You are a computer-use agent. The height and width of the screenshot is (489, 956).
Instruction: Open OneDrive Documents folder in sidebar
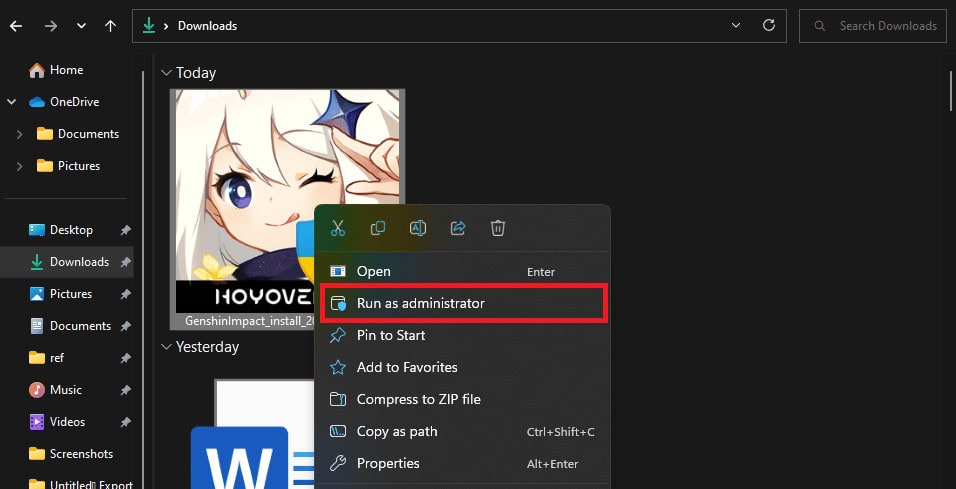pos(77,134)
